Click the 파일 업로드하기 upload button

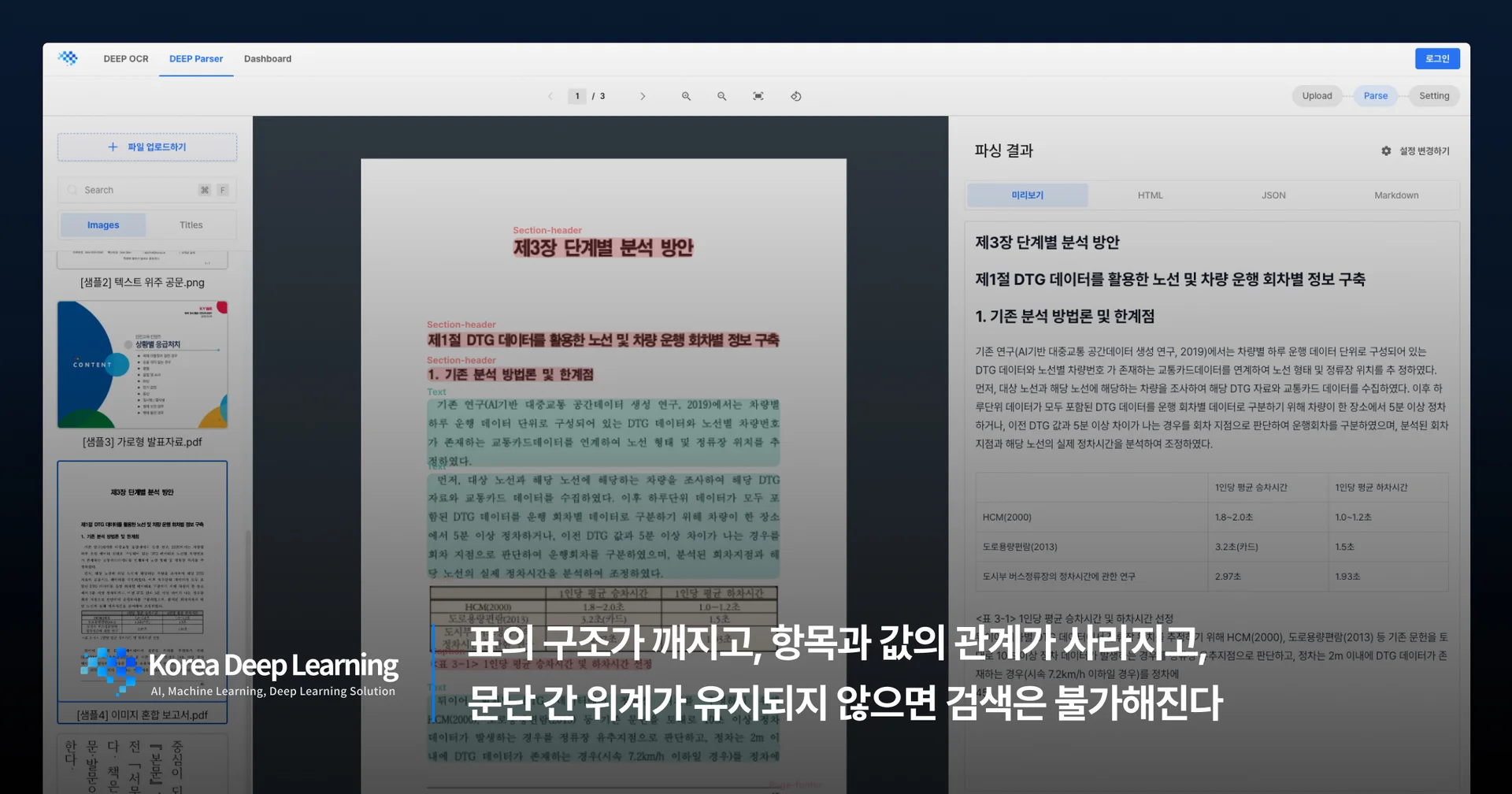[147, 147]
